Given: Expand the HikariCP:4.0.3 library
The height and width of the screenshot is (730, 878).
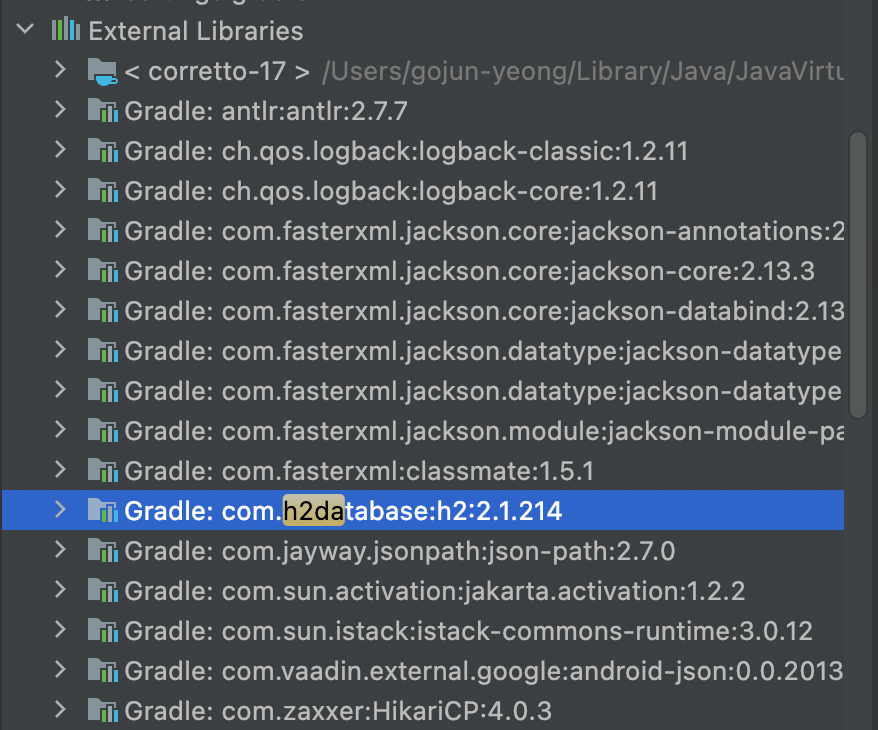Looking at the screenshot, I should coord(60,710).
